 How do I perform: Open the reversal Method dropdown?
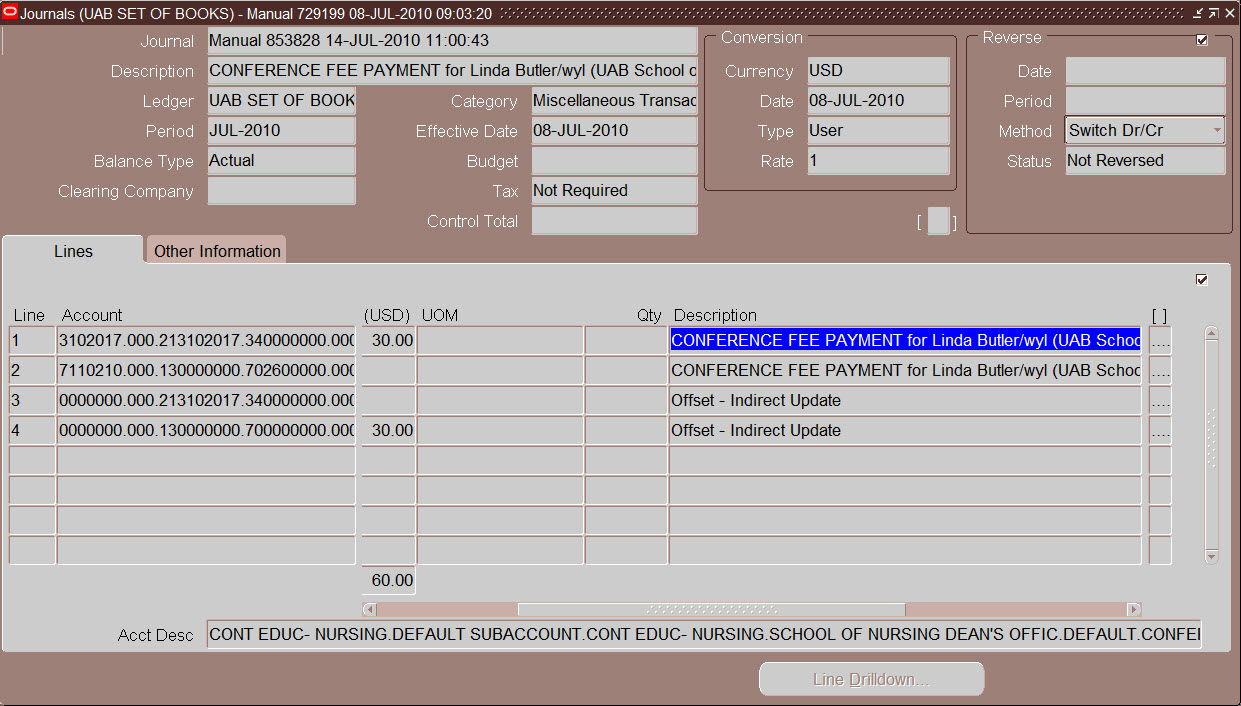coord(1217,131)
